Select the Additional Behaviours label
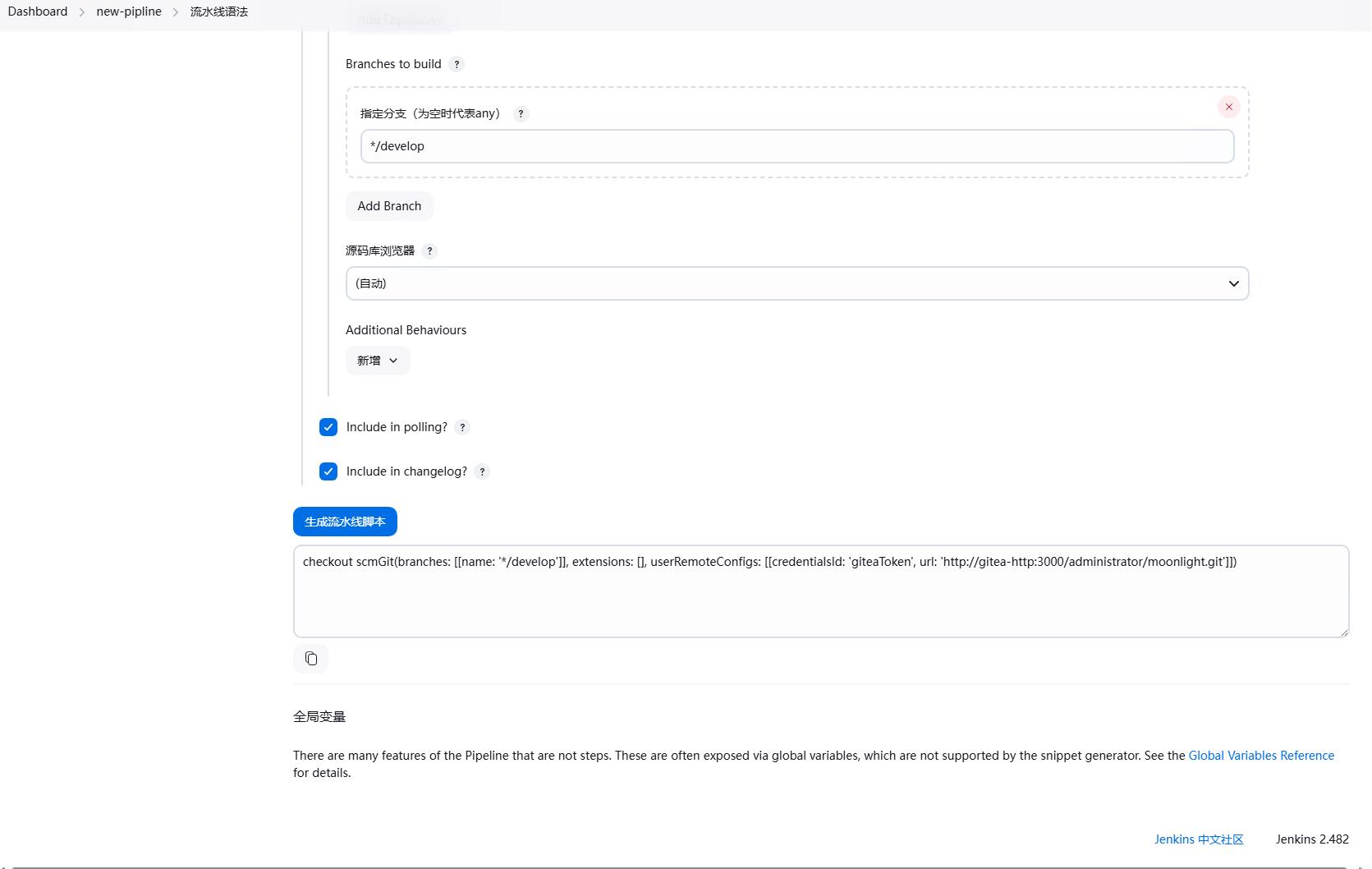Viewport: 1372px width, 869px height. click(x=406, y=330)
